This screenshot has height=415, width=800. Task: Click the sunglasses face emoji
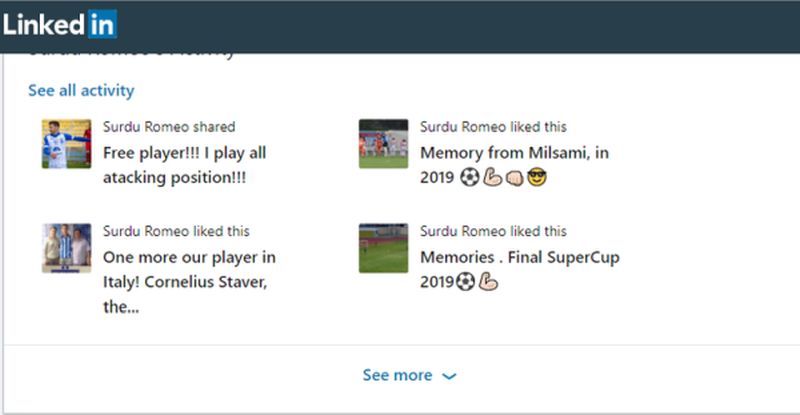[540, 179]
